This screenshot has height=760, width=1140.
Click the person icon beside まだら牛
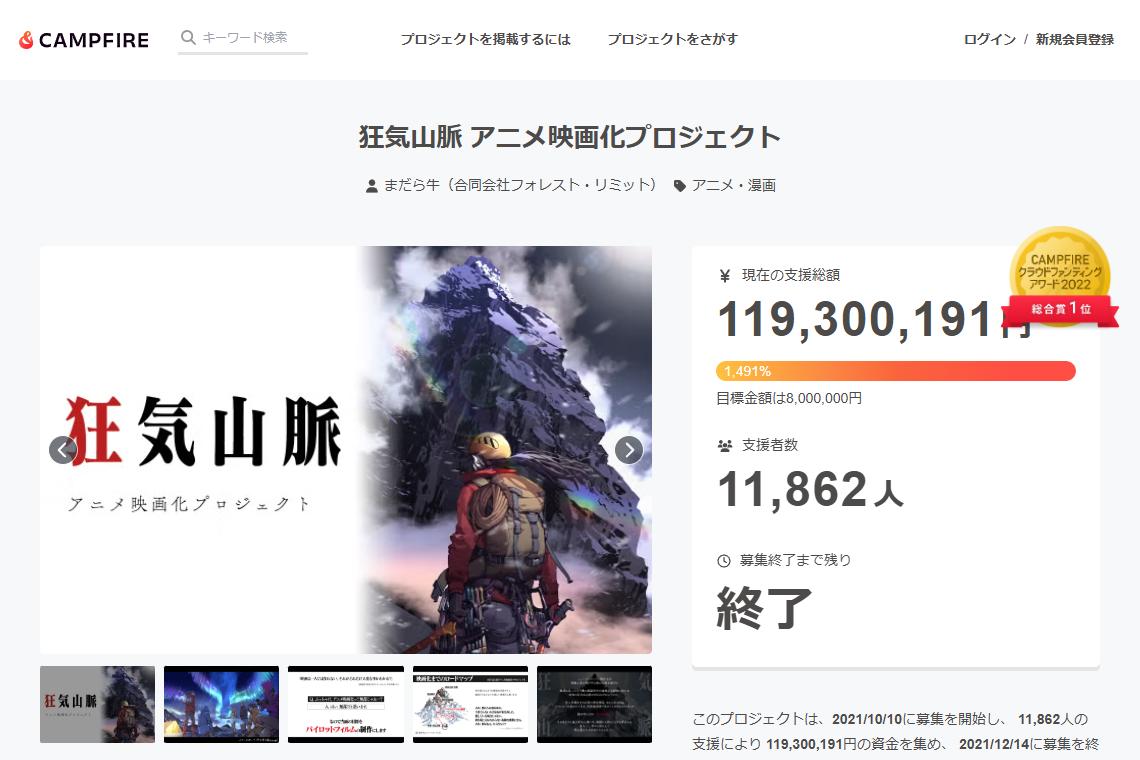[372, 186]
